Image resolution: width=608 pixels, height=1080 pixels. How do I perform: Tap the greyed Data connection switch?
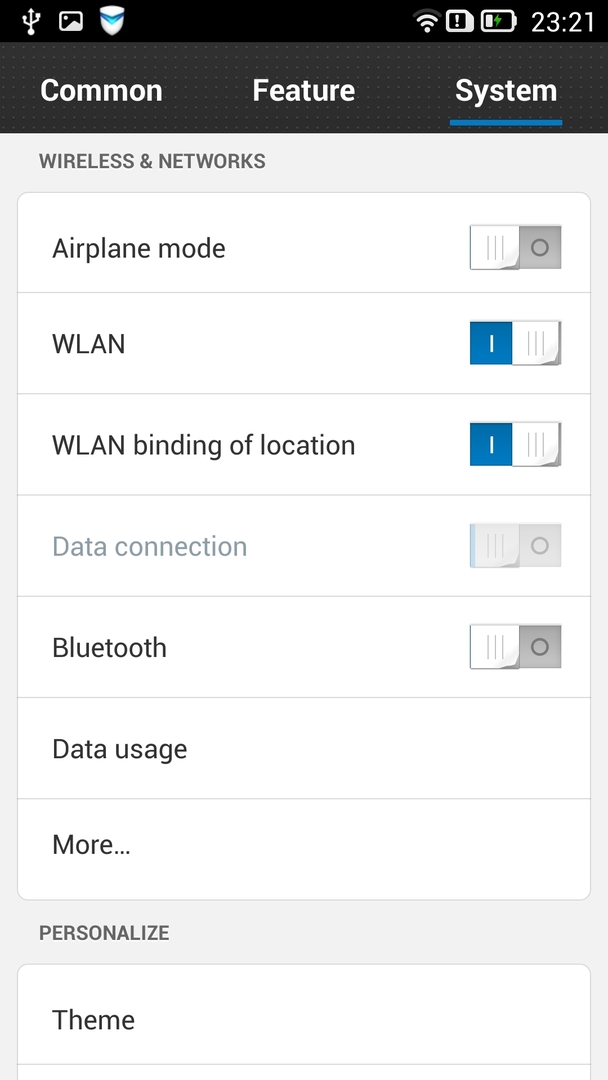point(515,546)
